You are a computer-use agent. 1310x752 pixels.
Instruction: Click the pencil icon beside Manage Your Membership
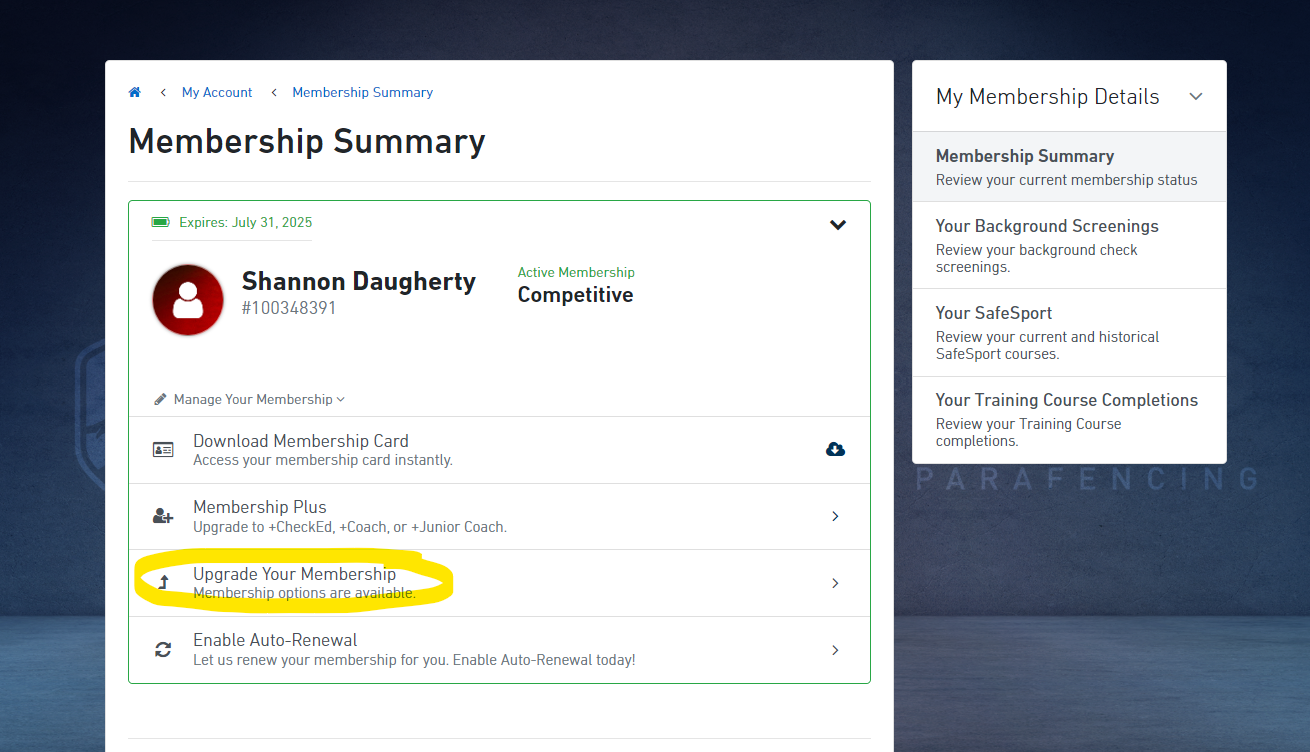pos(160,399)
